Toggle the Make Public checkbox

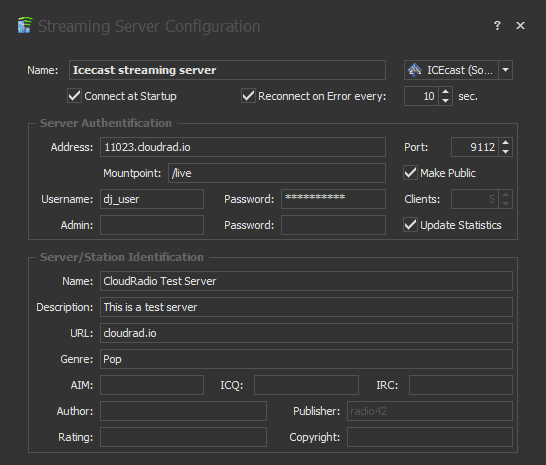pos(410,173)
